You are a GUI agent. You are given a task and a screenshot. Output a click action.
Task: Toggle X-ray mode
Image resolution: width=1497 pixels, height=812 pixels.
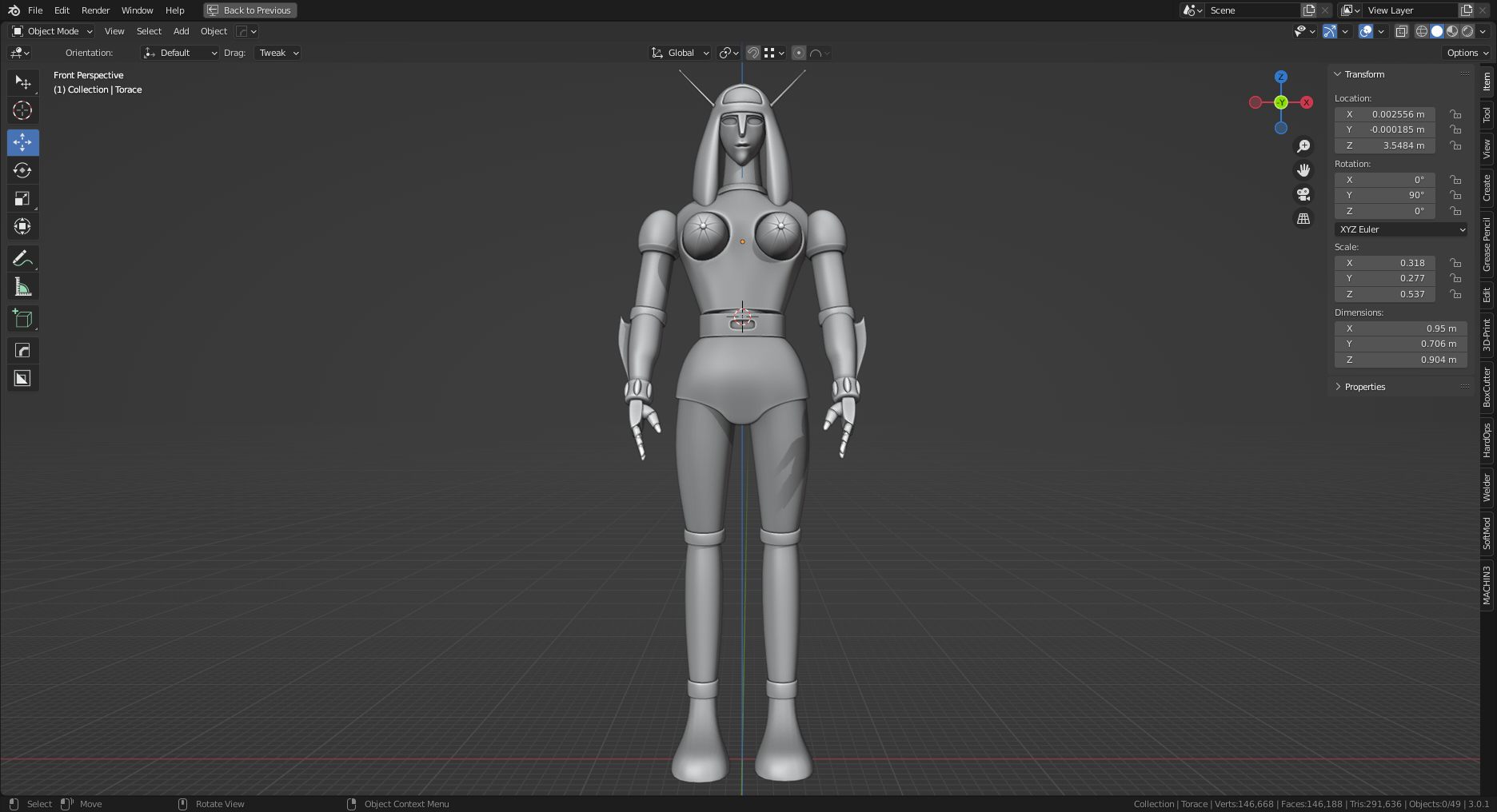(1402, 31)
